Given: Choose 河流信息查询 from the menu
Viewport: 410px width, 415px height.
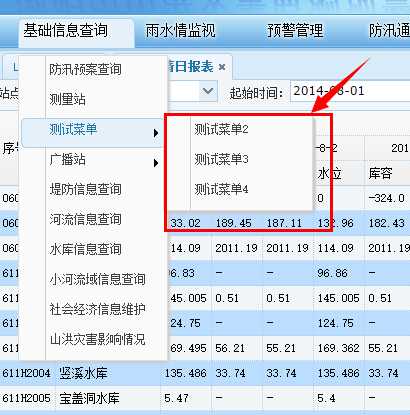Looking at the screenshot, I should click(85, 219).
